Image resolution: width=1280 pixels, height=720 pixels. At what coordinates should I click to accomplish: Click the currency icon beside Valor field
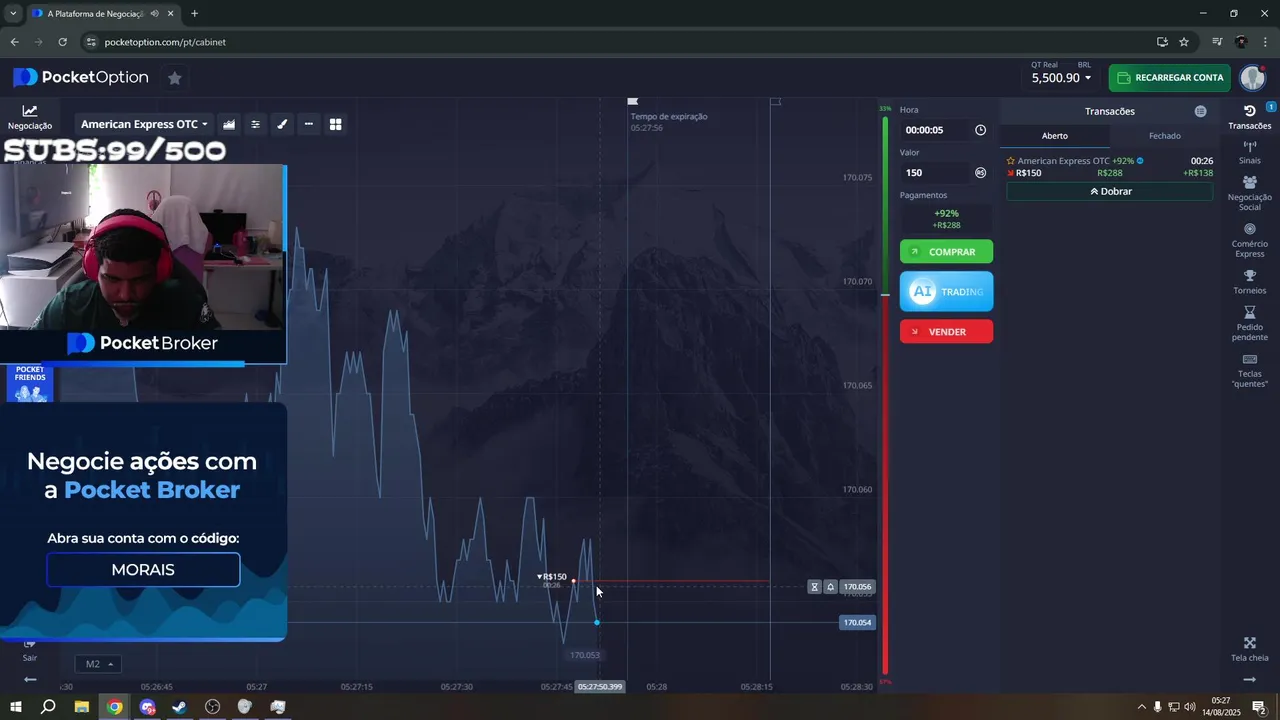[x=980, y=173]
